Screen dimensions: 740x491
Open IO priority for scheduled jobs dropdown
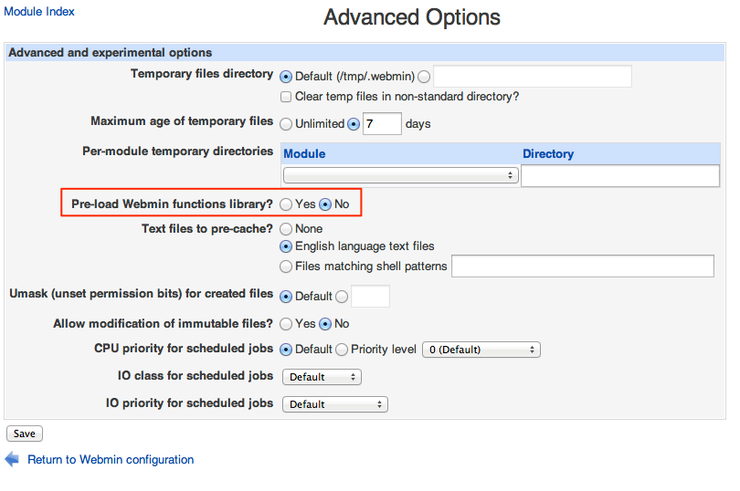click(335, 405)
